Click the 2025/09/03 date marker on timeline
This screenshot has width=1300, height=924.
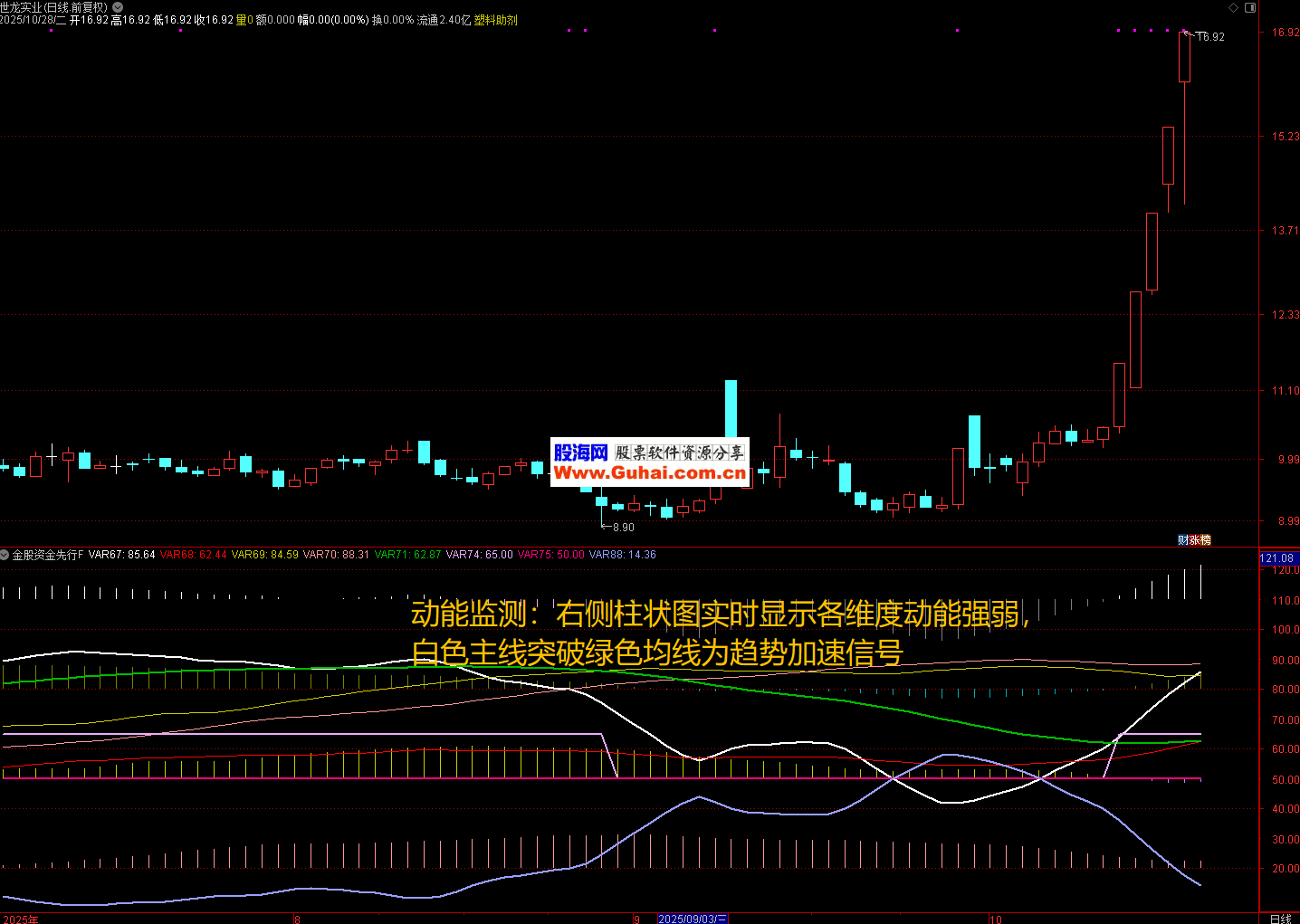click(x=693, y=919)
